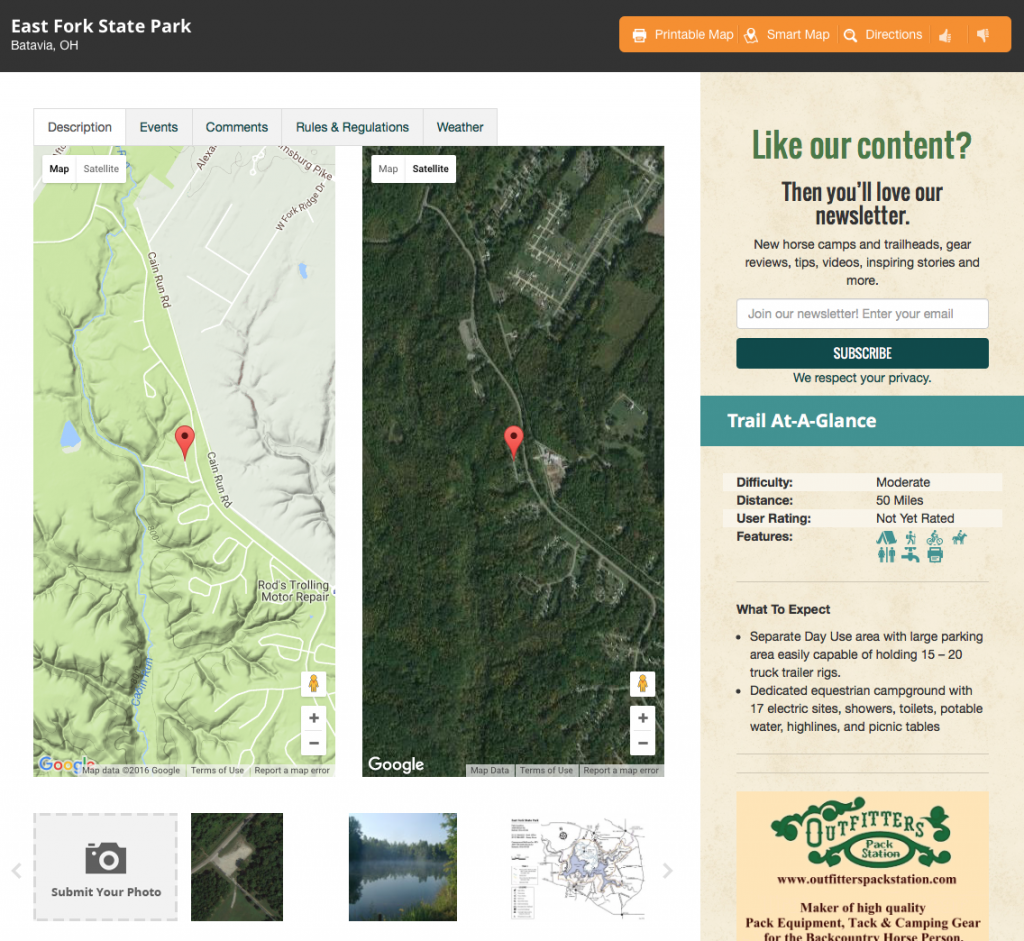Select the camping tent feature icon
Image resolution: width=1024 pixels, height=941 pixels.
(x=887, y=538)
